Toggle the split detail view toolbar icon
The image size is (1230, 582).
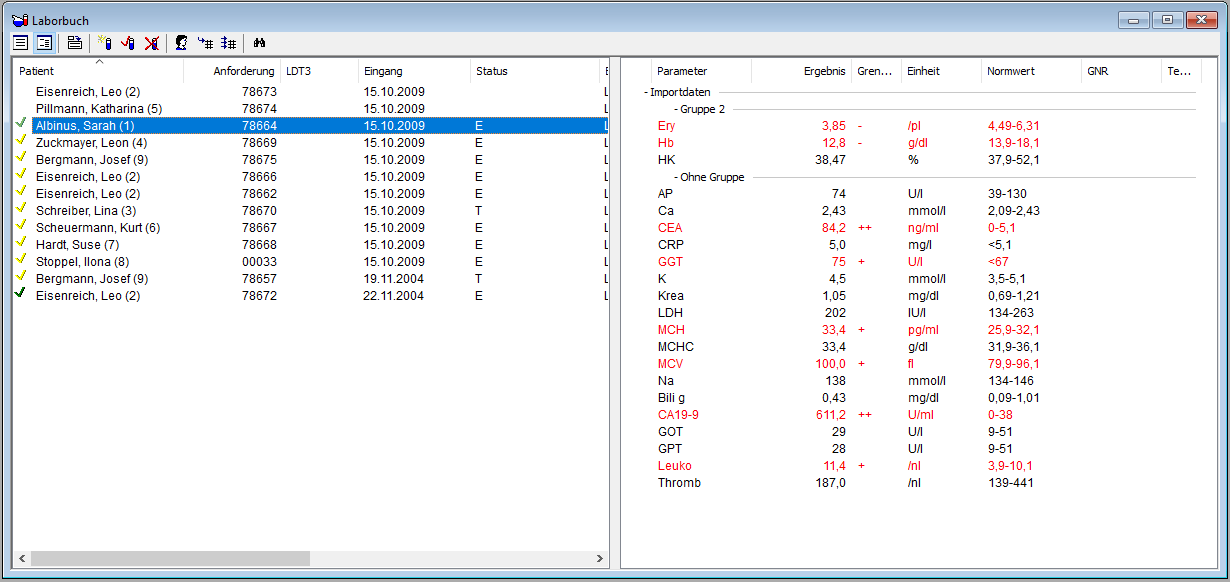tap(44, 43)
